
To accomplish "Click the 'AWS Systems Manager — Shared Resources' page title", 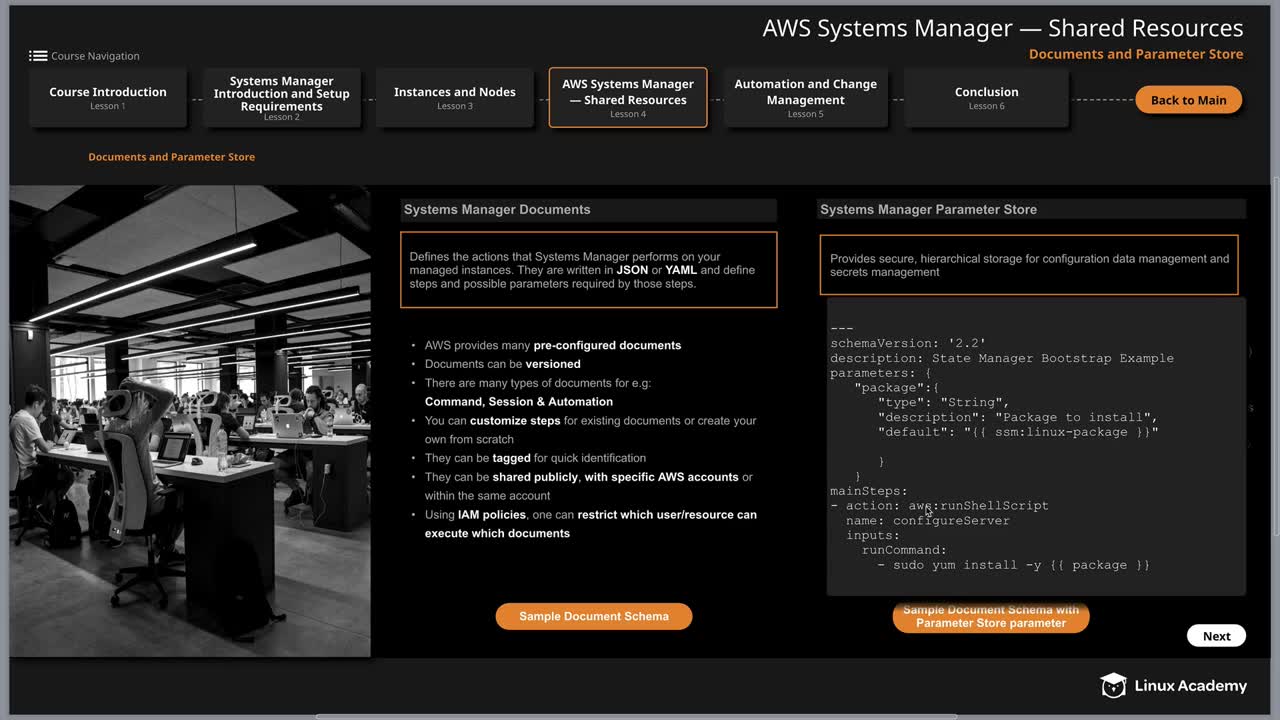I will pos(1003,28).
